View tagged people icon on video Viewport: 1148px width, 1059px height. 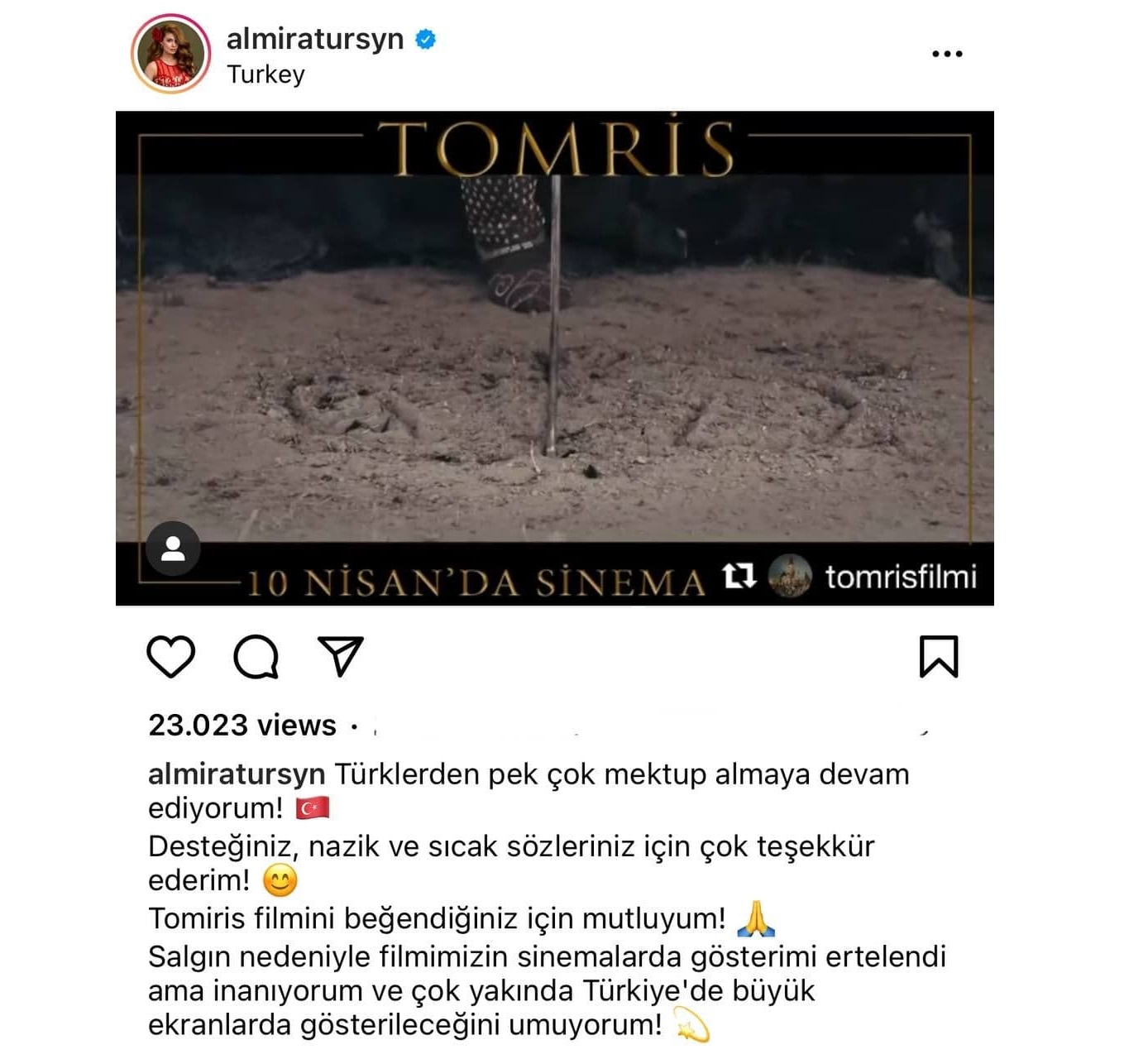[x=173, y=549]
